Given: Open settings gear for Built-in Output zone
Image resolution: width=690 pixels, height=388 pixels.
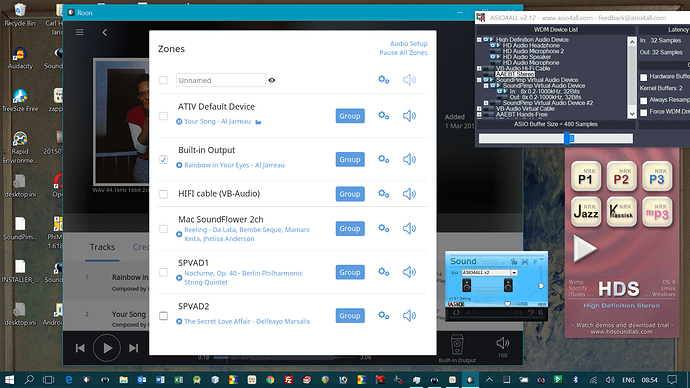Looking at the screenshot, I should 383,159.
